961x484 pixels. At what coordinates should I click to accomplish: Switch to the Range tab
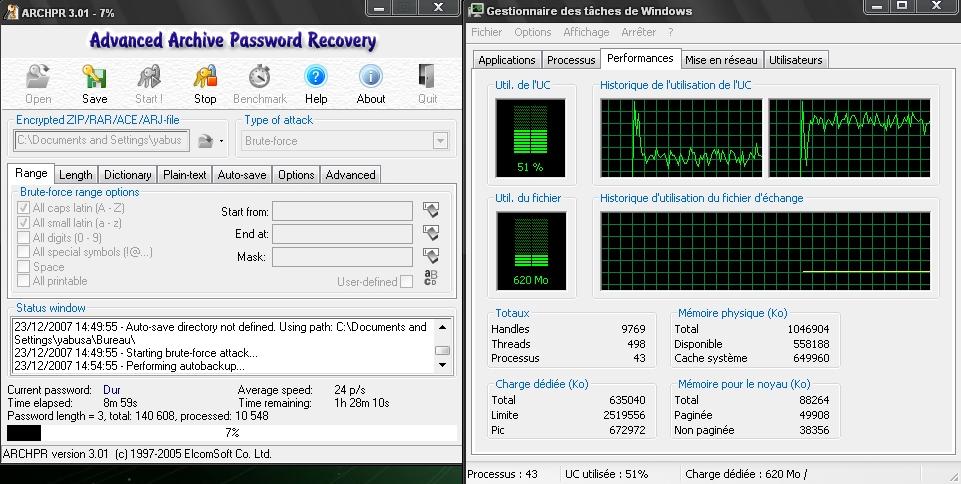click(x=31, y=173)
